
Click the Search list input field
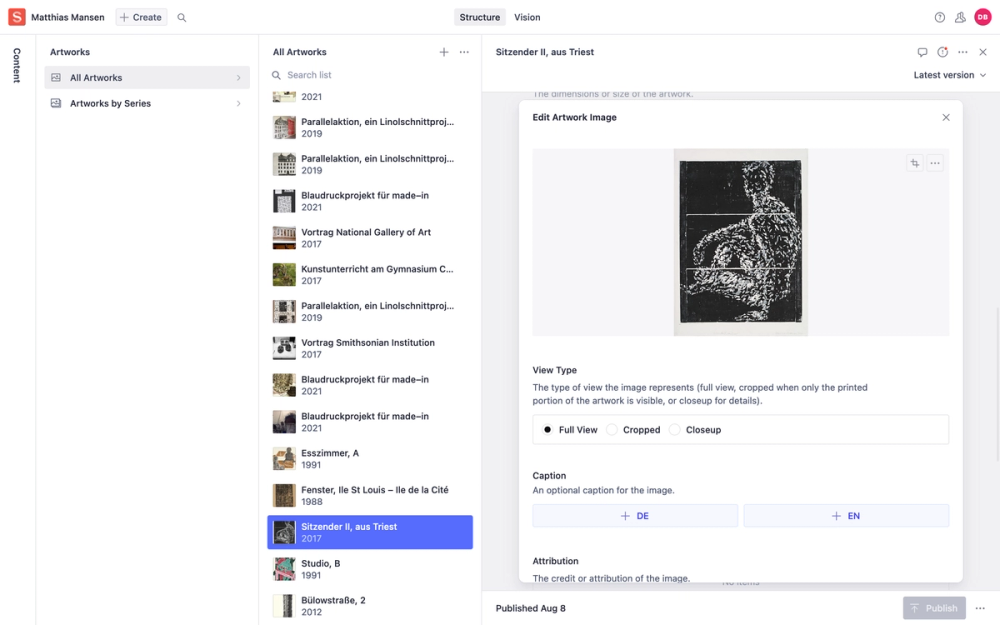(370, 75)
